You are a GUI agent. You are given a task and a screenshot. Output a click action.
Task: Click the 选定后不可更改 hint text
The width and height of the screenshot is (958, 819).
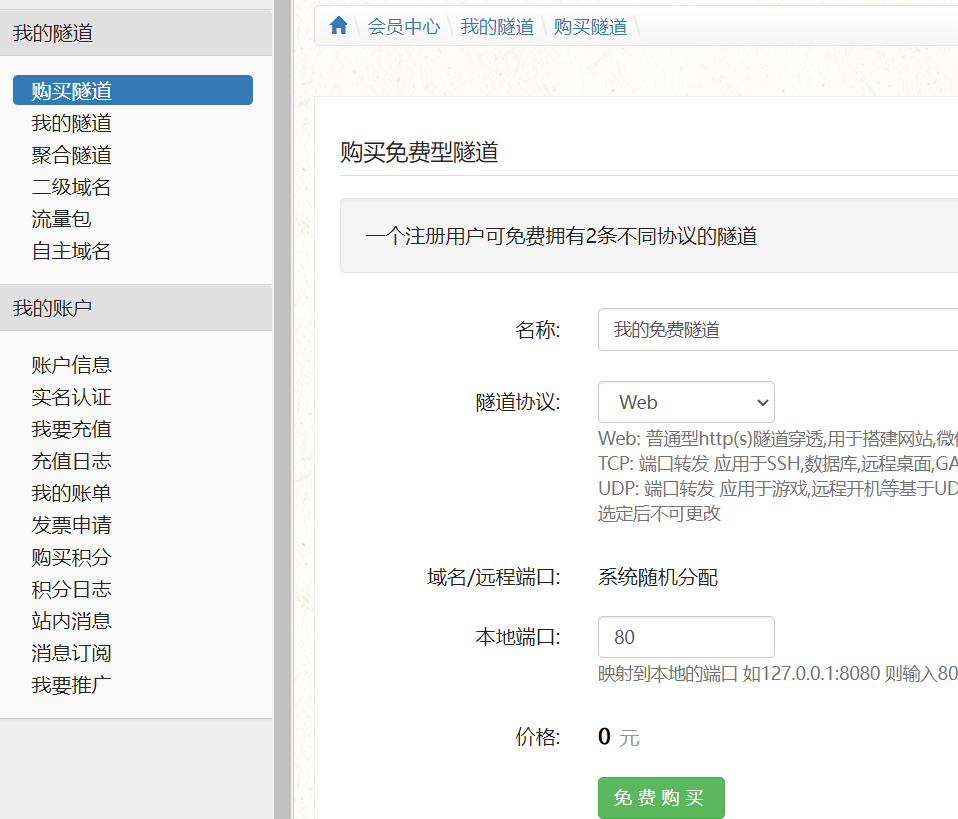[x=659, y=513]
